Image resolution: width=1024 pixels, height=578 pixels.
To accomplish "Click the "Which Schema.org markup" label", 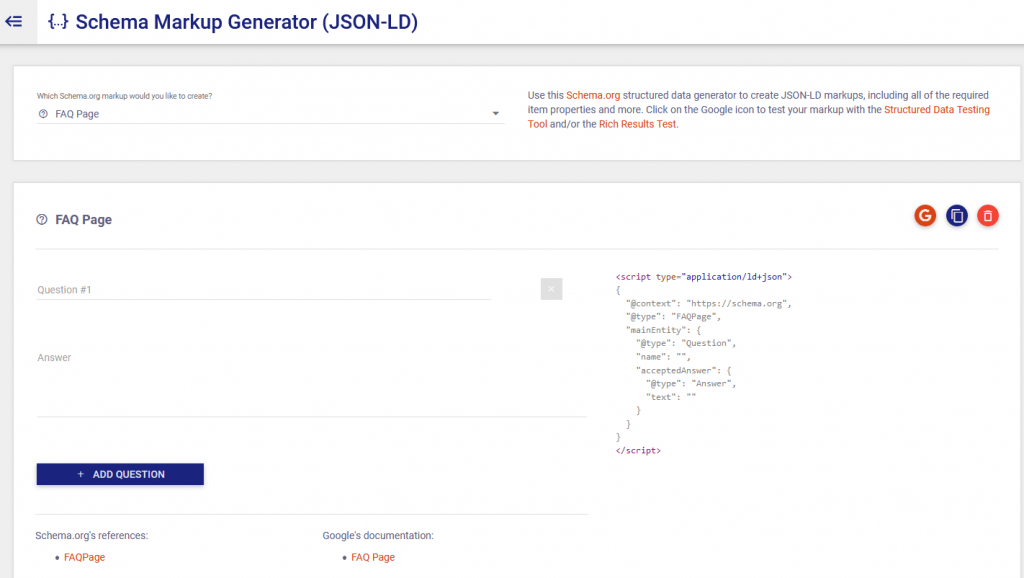I will coord(124,96).
